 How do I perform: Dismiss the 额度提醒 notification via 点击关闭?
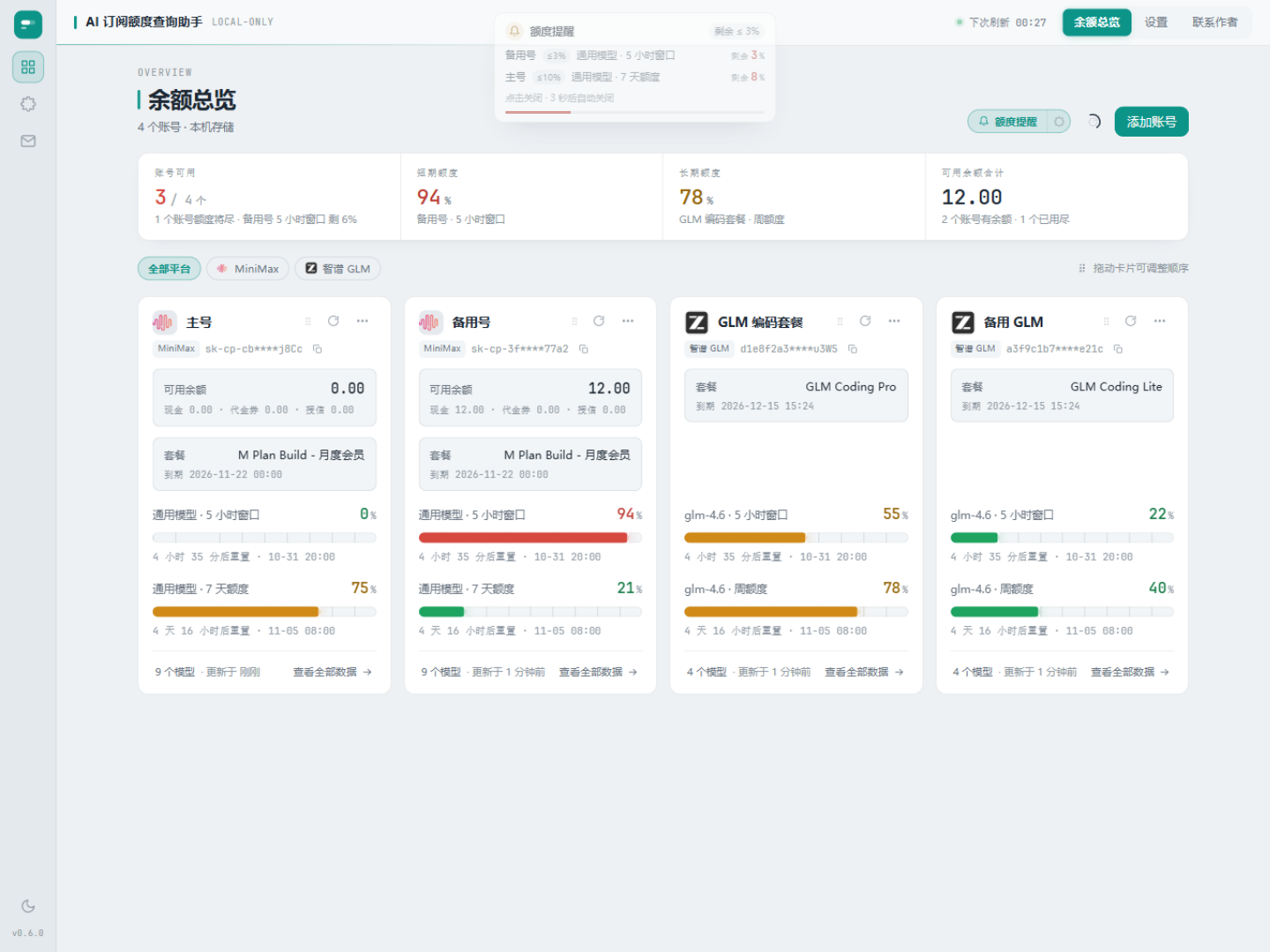point(560,98)
